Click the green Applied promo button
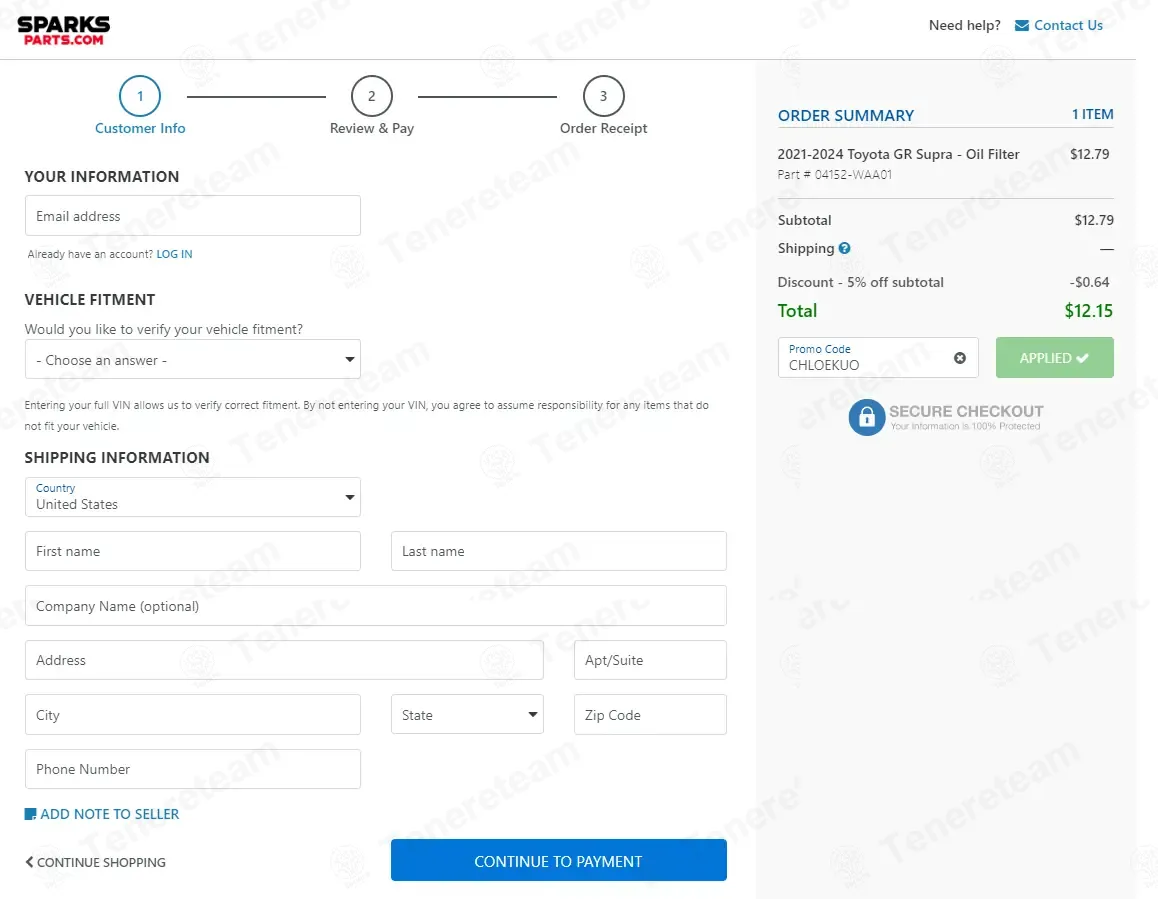The width and height of the screenshot is (1158, 899). coord(1054,358)
